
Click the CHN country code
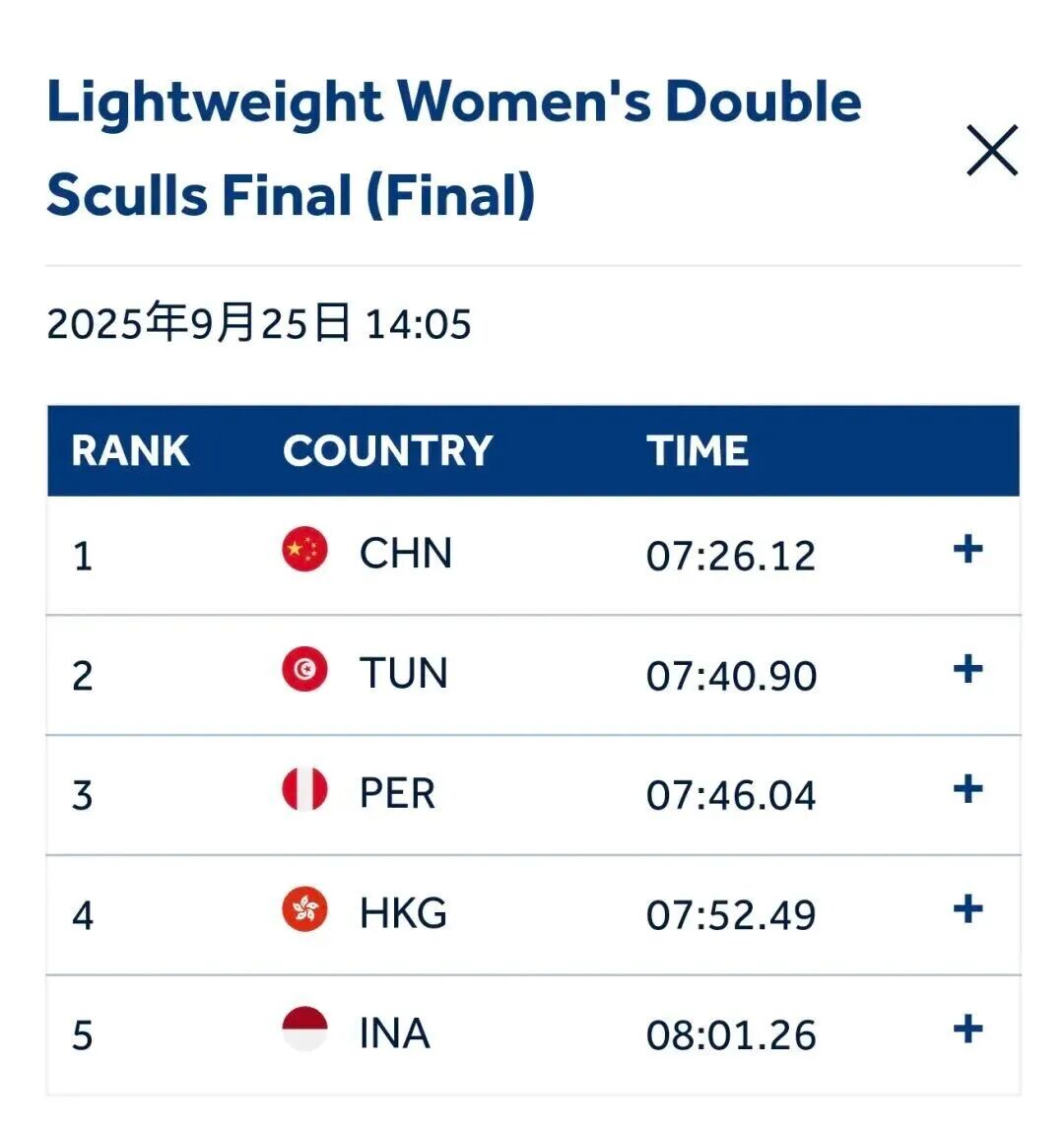(406, 554)
